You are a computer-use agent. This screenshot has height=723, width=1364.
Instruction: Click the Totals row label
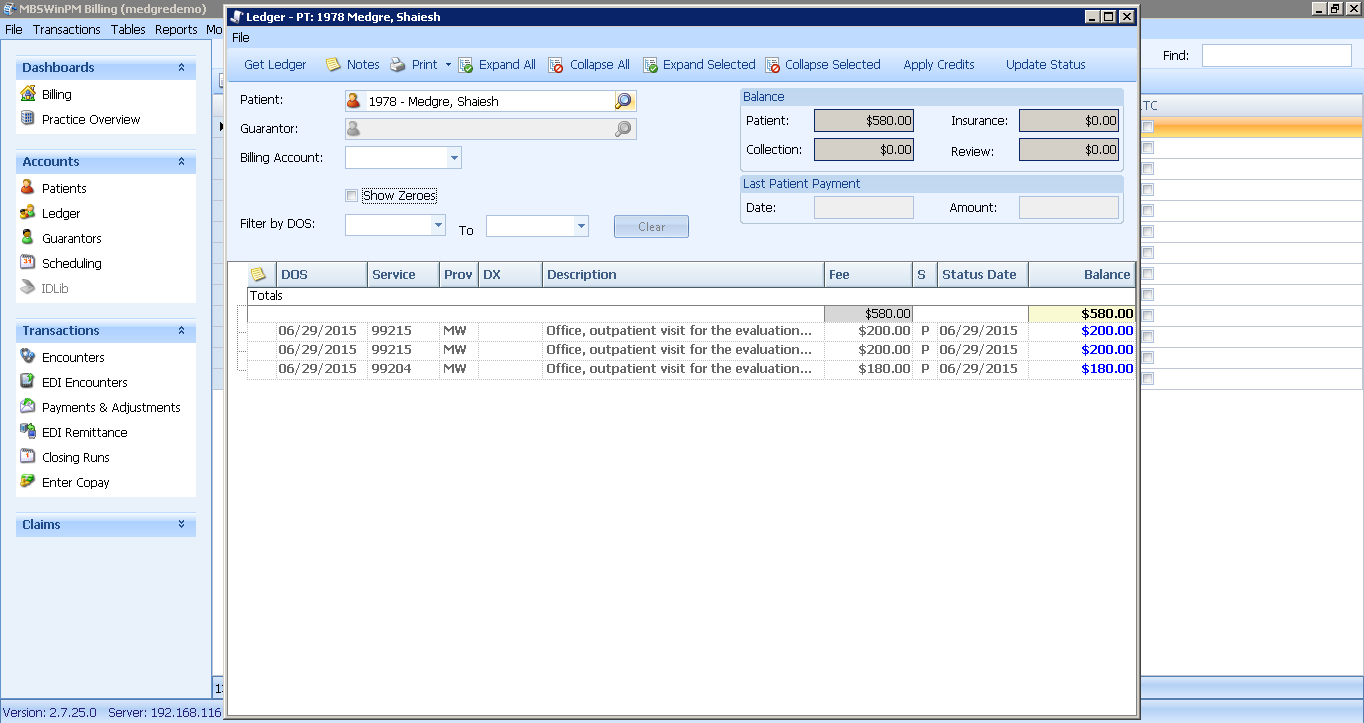click(x=266, y=296)
